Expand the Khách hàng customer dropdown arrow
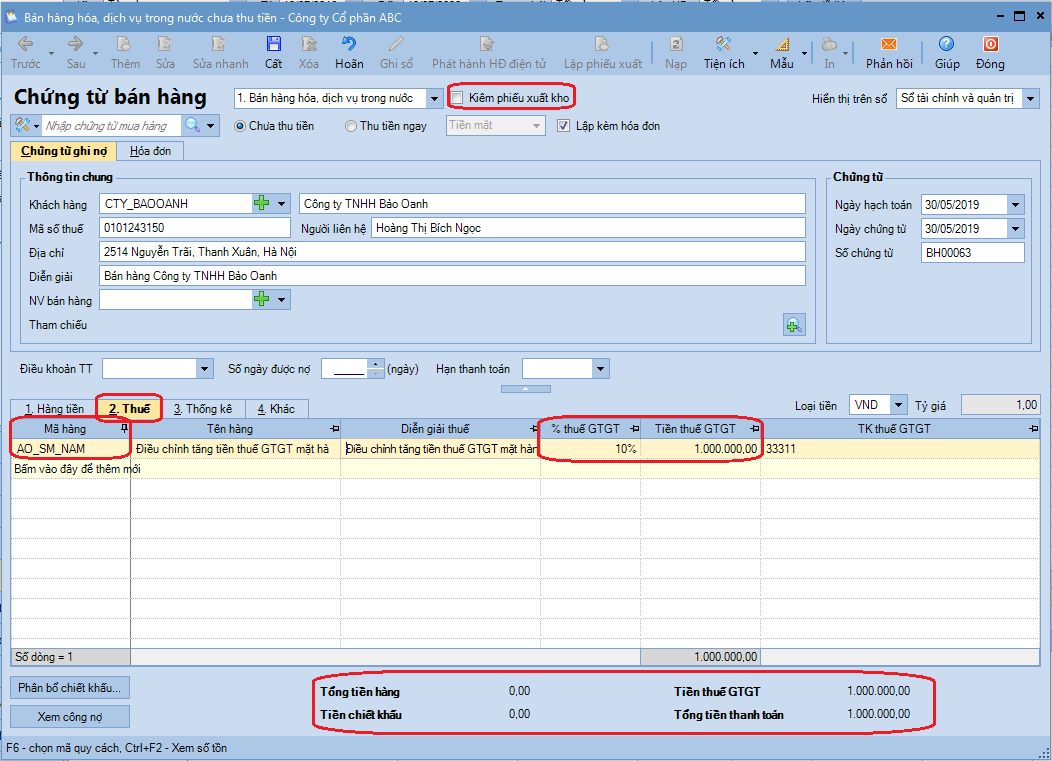 coord(282,203)
